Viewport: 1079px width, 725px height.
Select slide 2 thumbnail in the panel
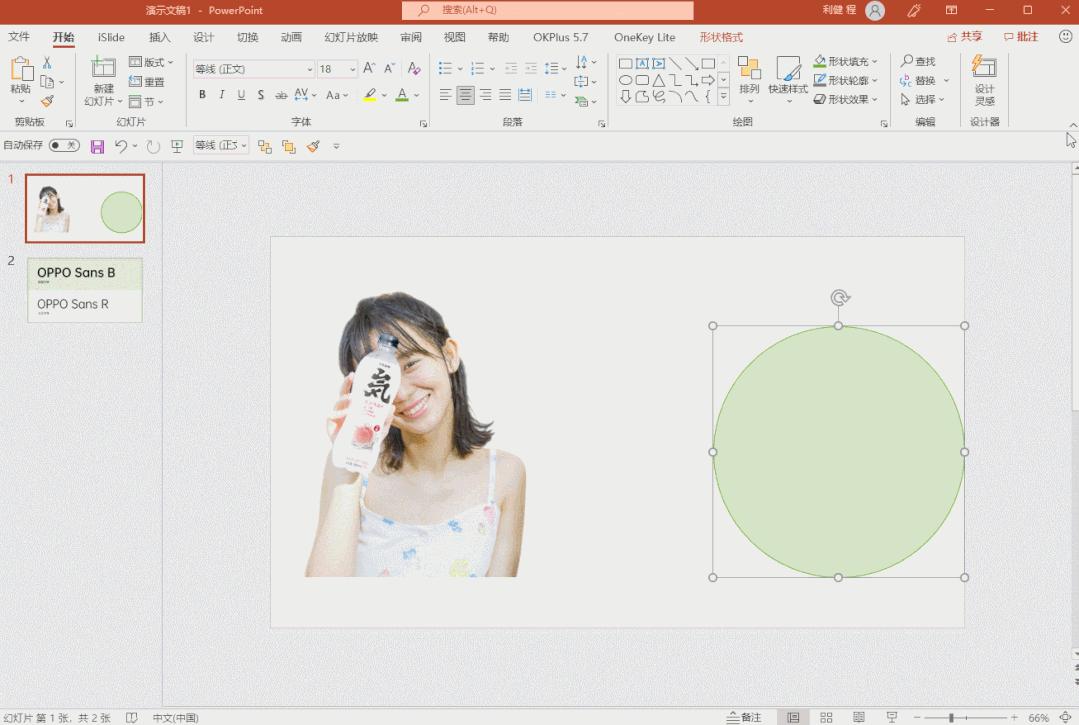click(85, 290)
